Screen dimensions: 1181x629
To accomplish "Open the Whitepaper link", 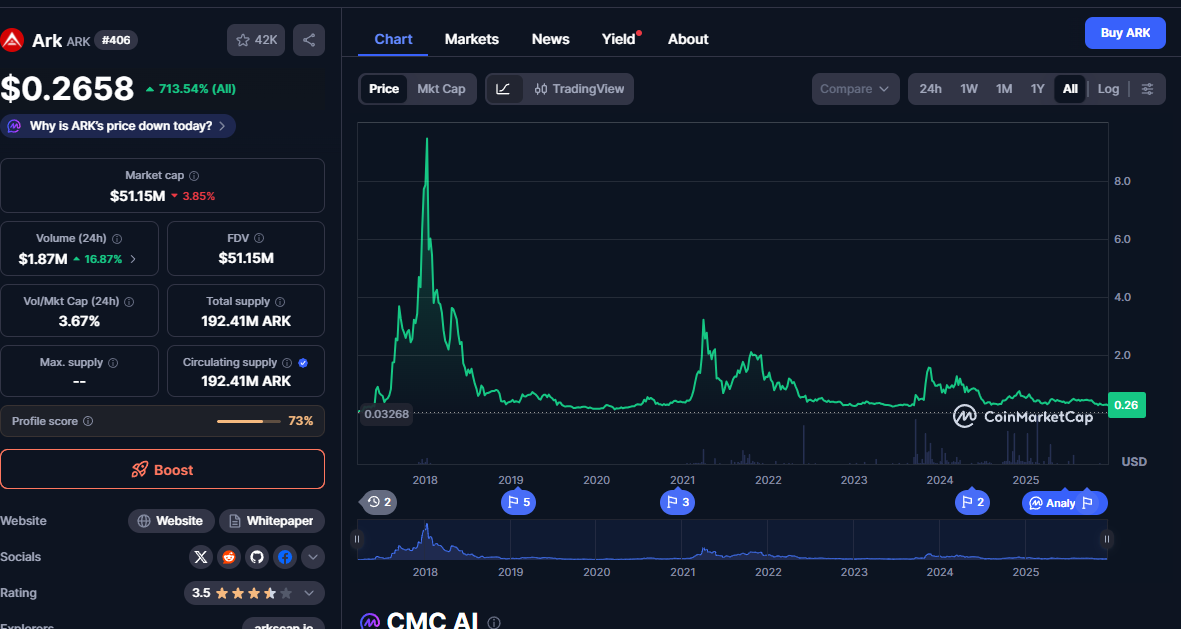I will (272, 521).
